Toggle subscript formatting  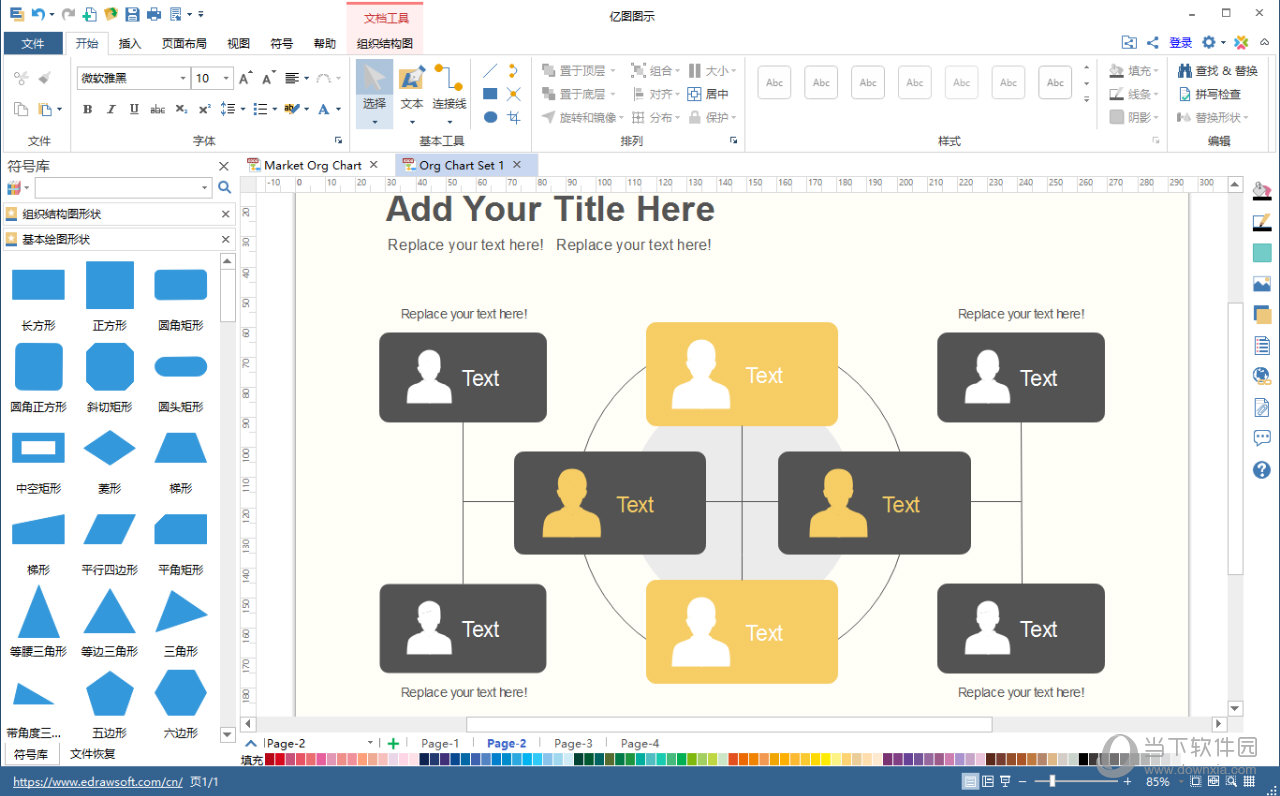(x=181, y=109)
